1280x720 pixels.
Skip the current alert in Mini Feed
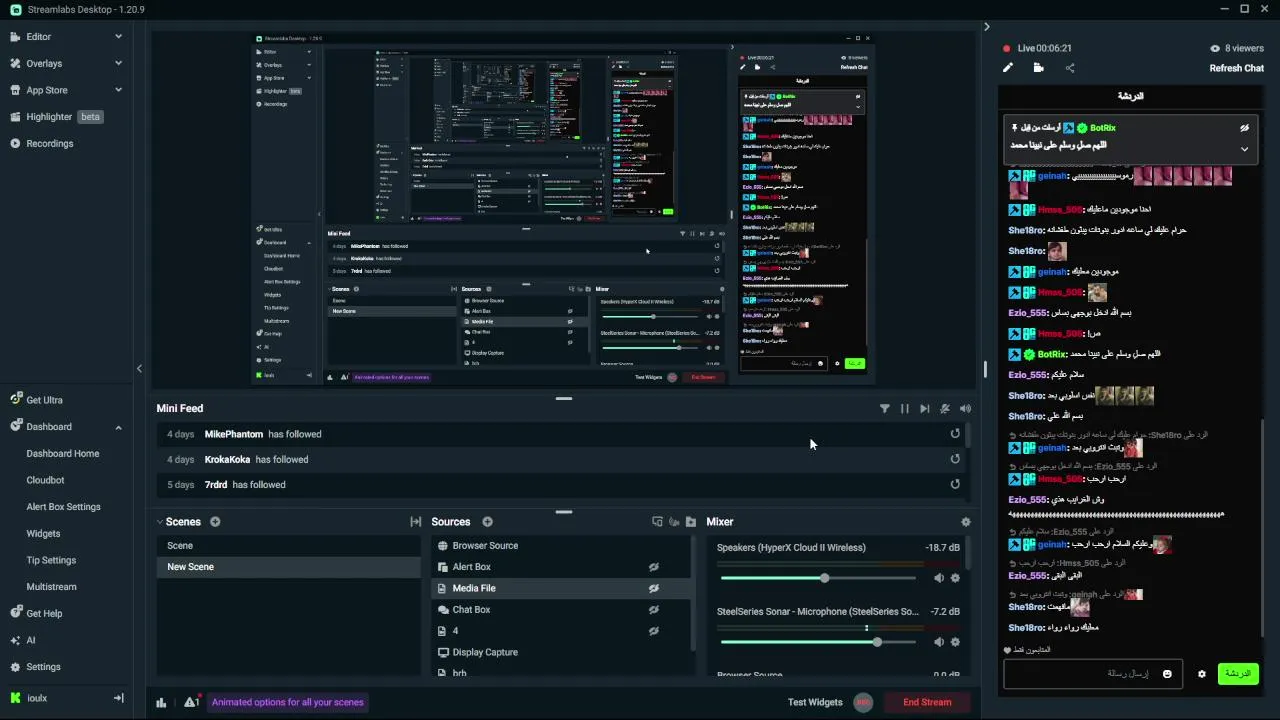point(925,408)
